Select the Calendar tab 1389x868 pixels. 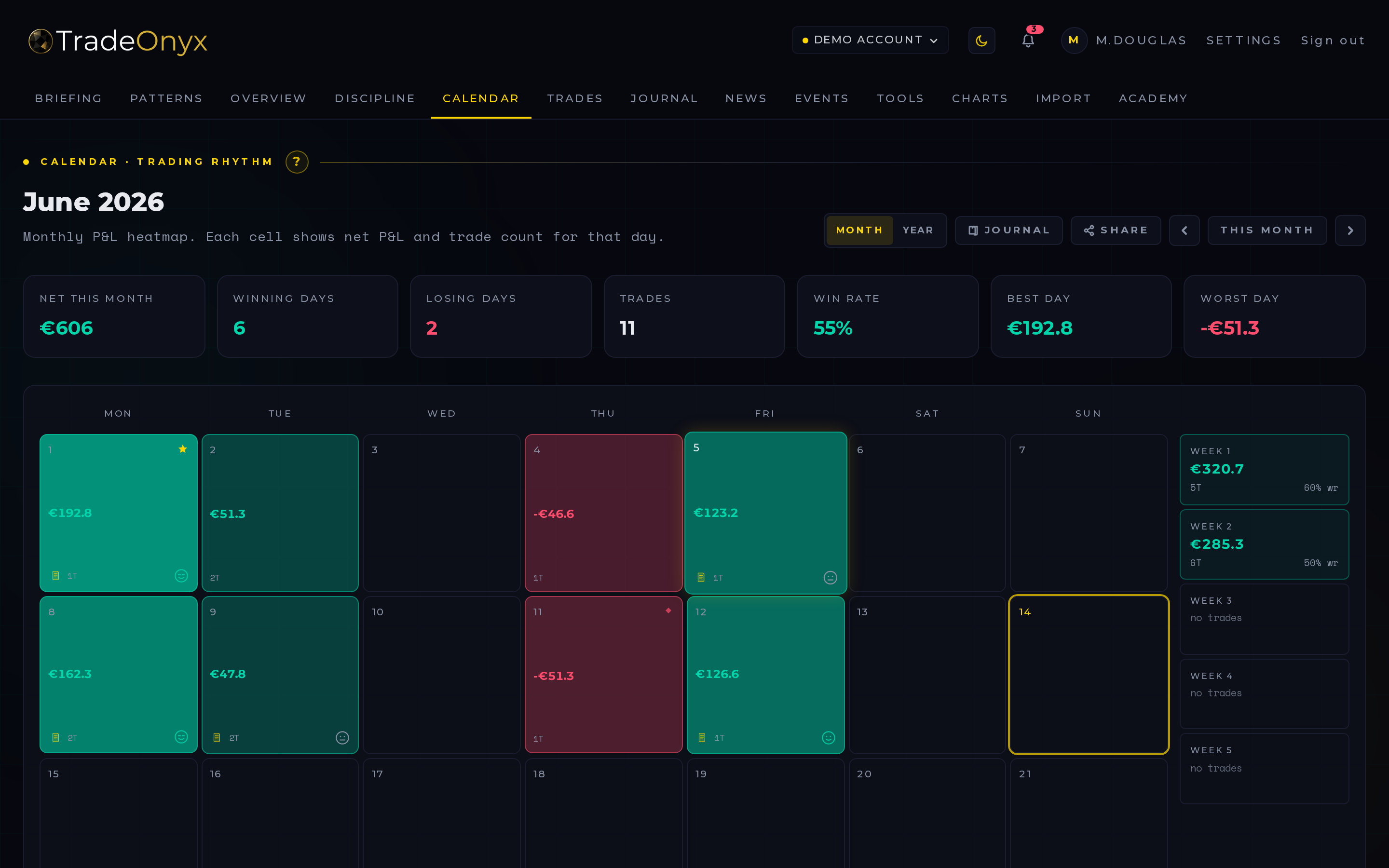[x=481, y=98]
